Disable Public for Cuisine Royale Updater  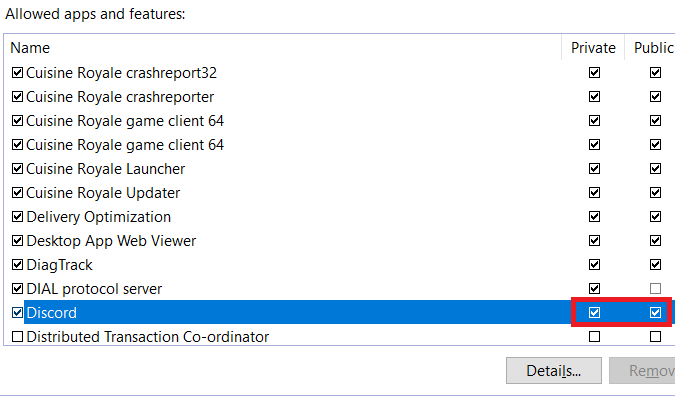655,193
